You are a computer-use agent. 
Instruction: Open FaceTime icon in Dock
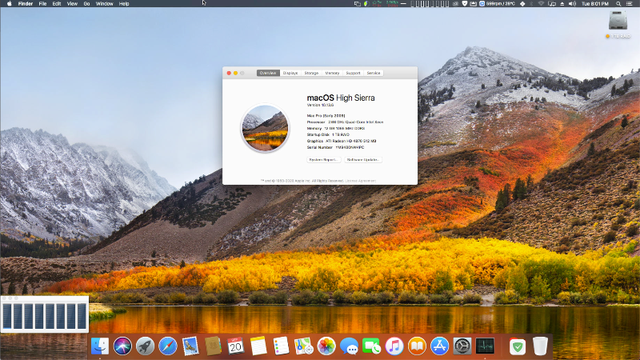(371, 346)
